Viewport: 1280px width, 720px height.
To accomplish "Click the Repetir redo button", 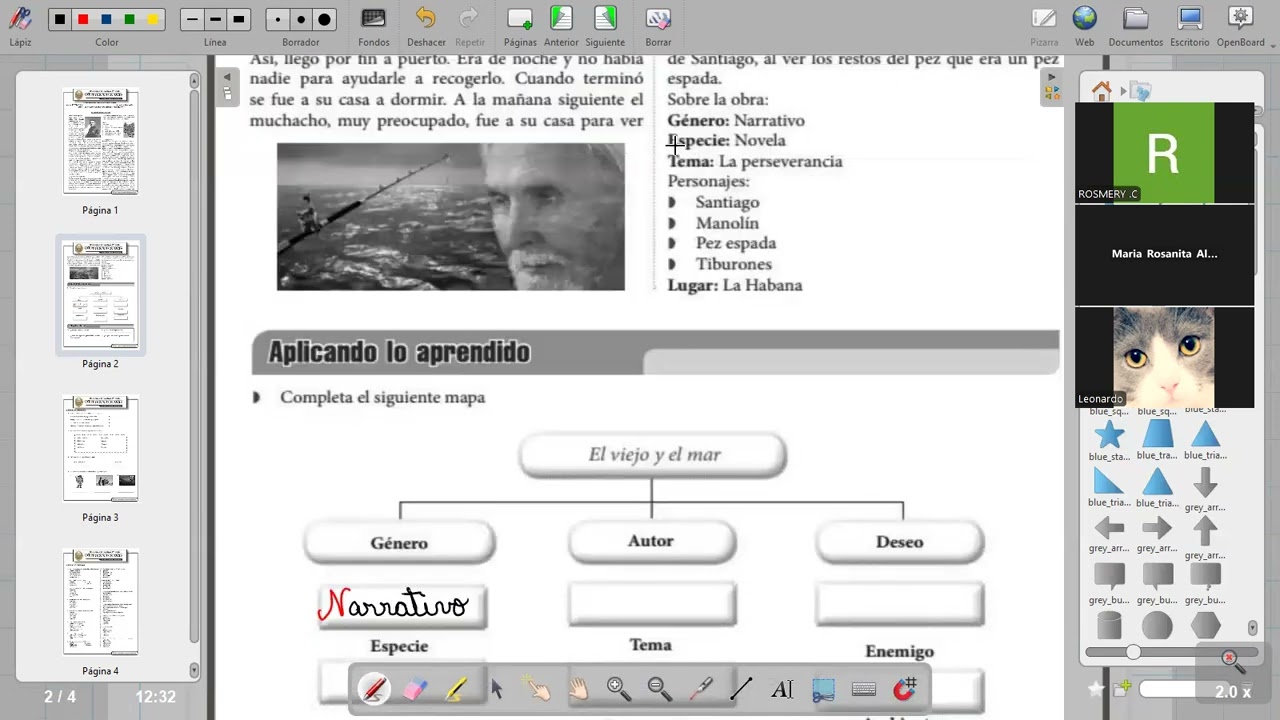I will coord(469,25).
